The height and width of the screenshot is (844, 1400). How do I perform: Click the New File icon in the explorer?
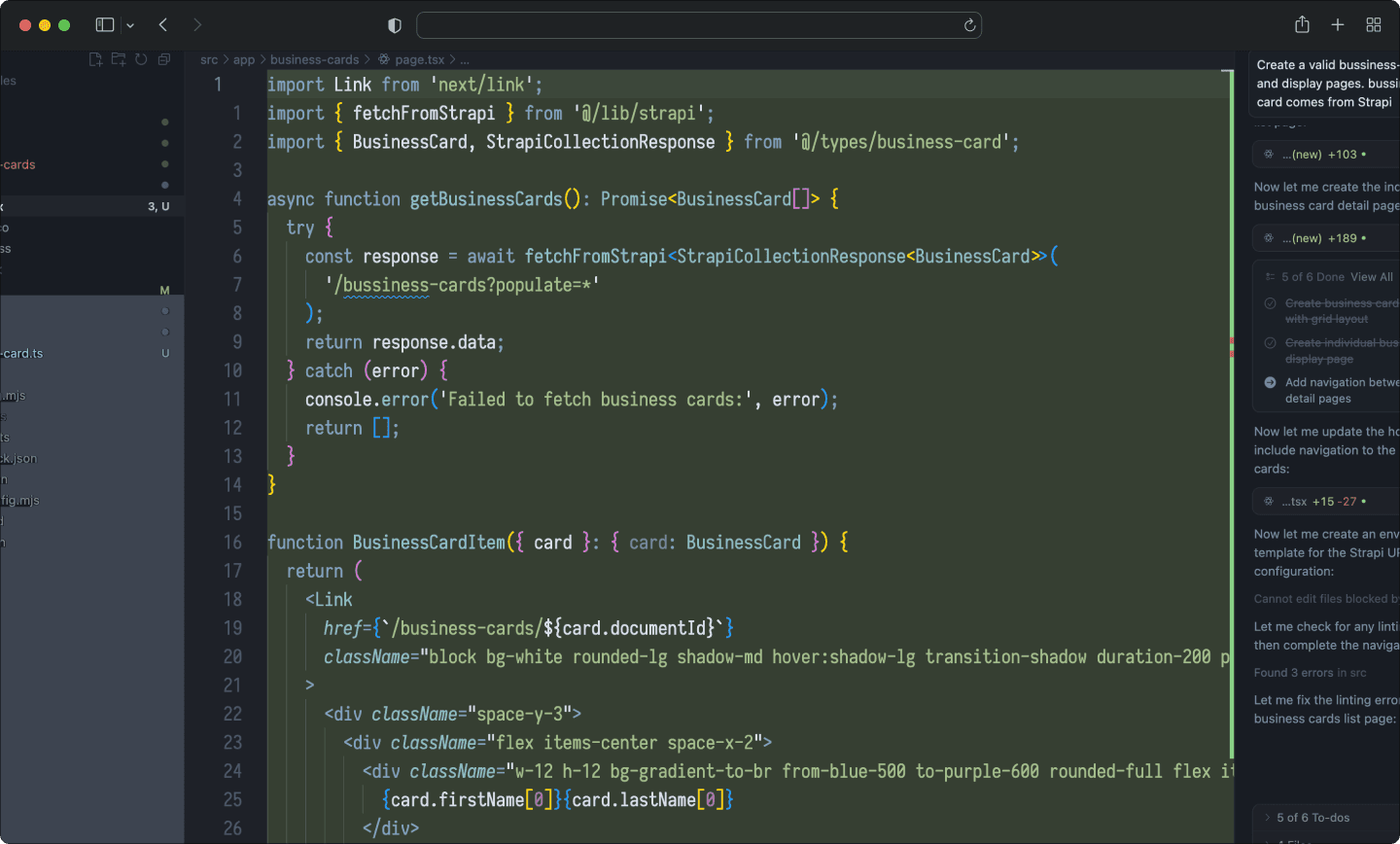click(96, 59)
